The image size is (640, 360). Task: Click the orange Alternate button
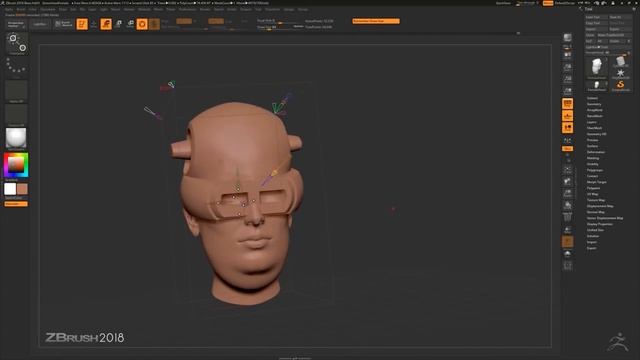pos(16,204)
